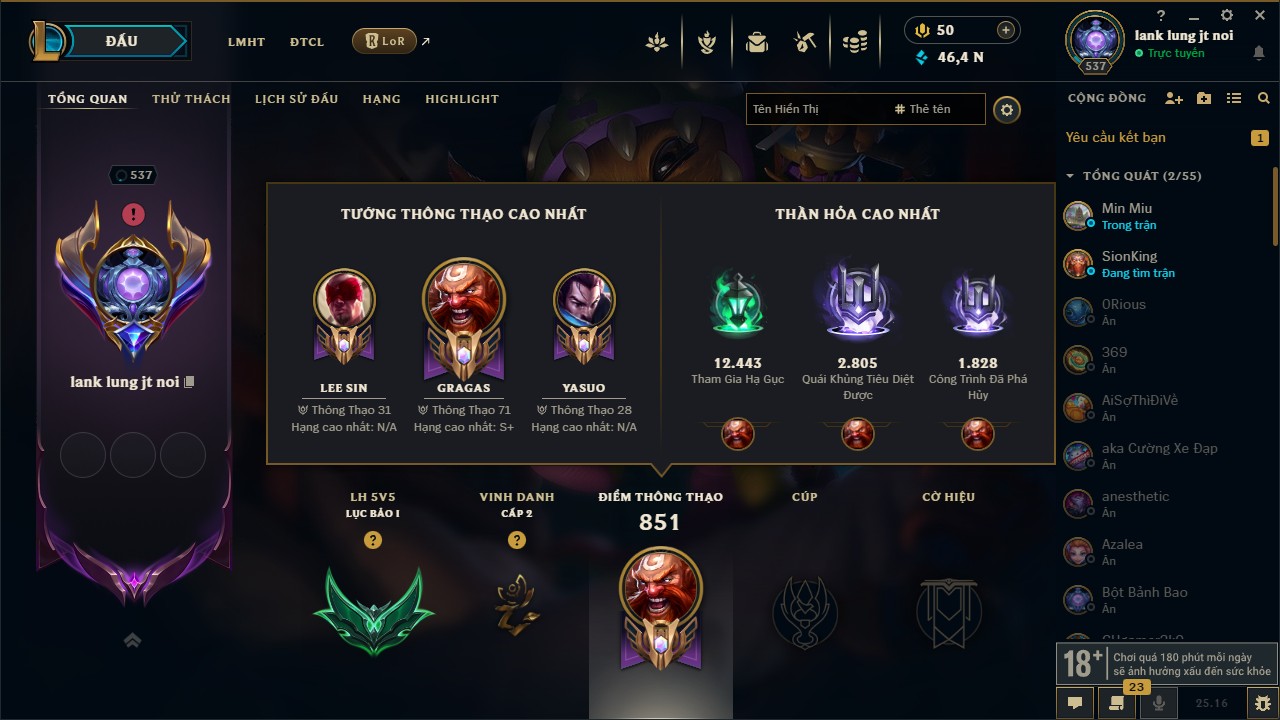1280x720 pixels.
Task: Click the add RP plus button
Action: [x=1006, y=30]
